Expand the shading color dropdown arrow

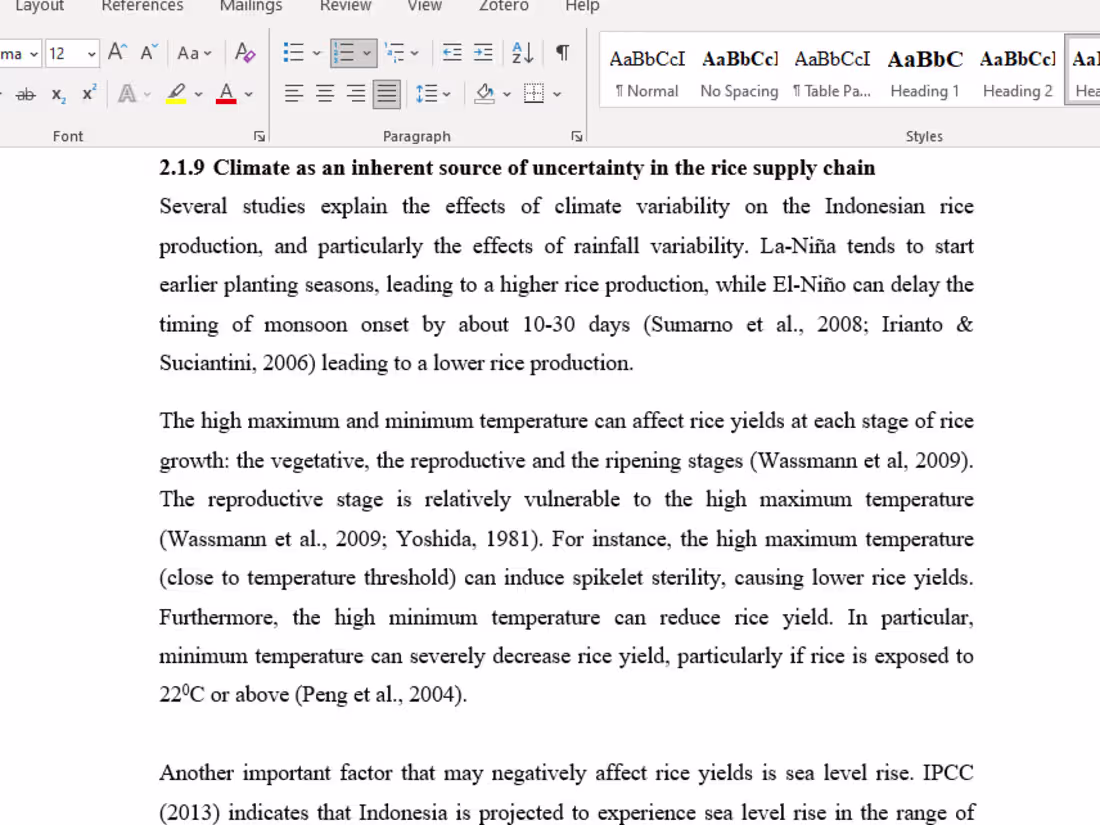507,94
